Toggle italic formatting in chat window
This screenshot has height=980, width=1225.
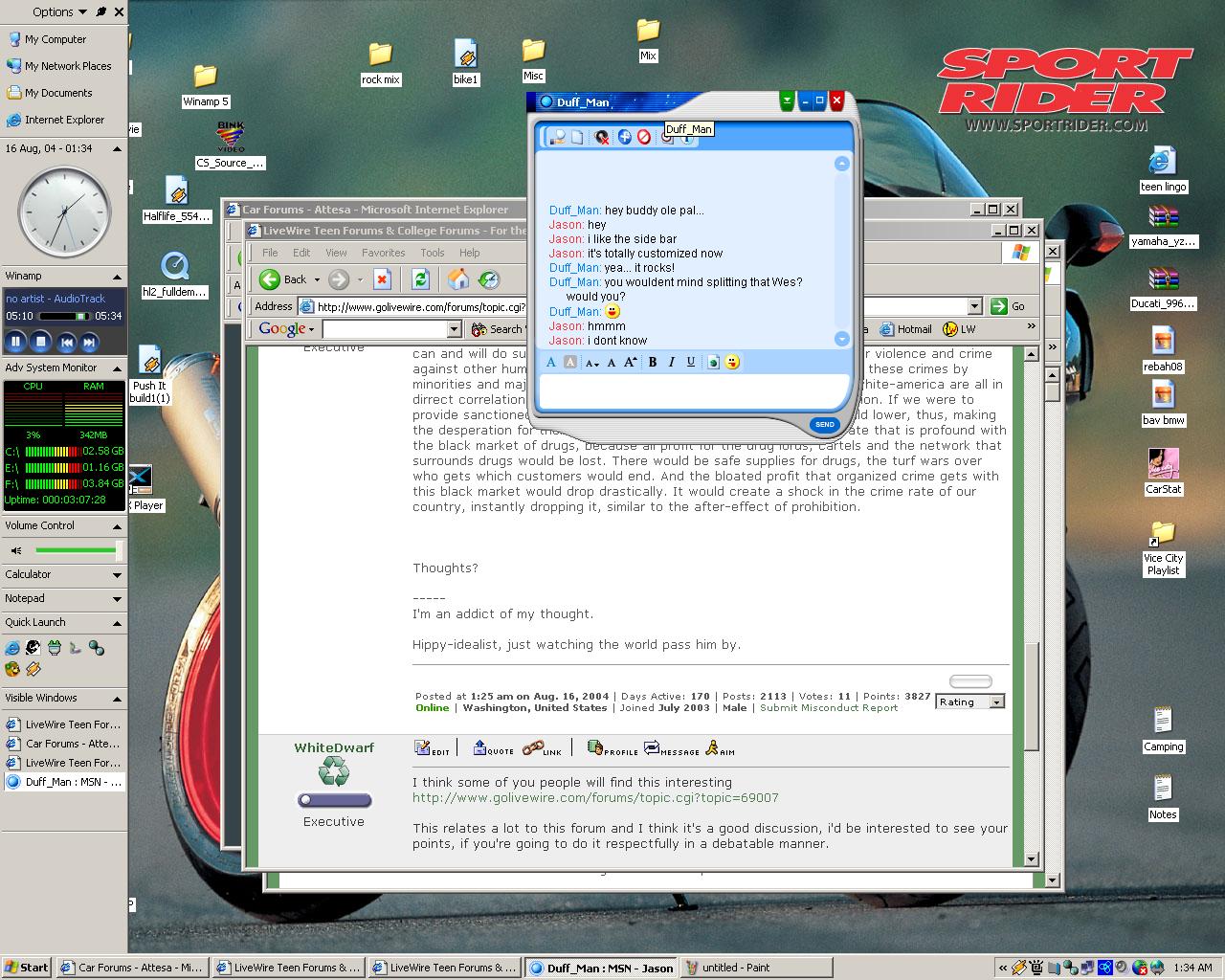[672, 362]
